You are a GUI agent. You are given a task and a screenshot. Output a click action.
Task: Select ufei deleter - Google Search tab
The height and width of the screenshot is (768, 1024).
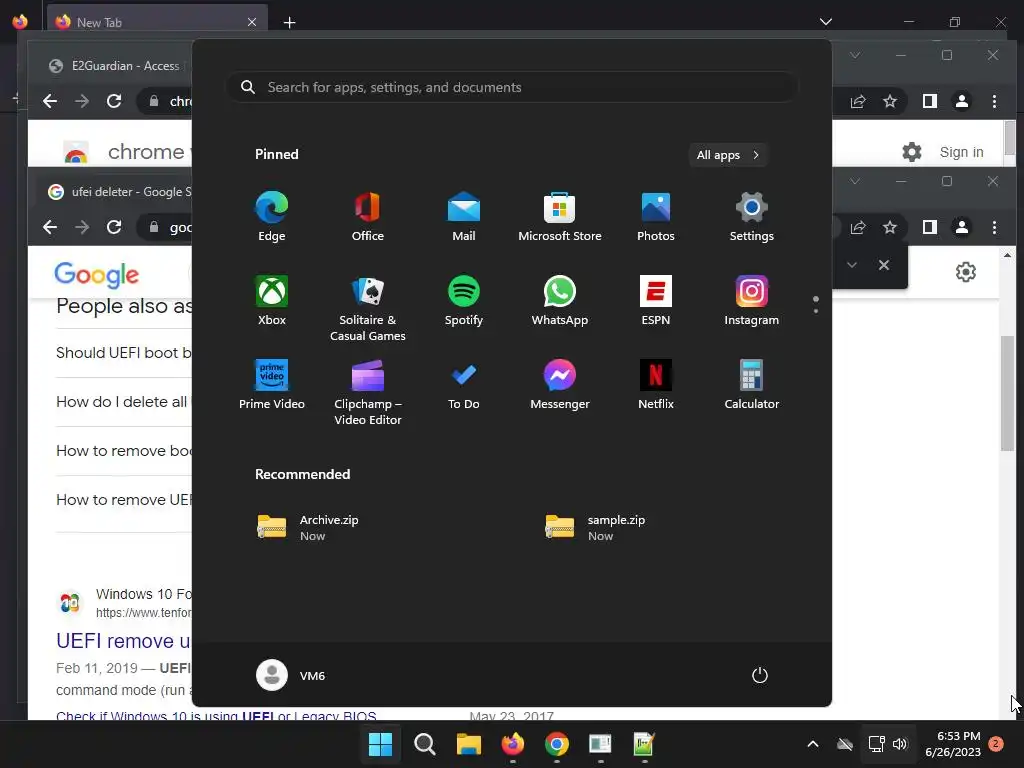120,192
